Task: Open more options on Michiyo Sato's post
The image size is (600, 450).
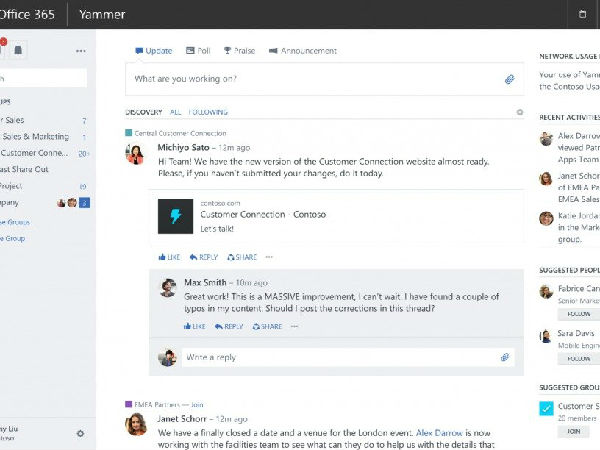Action: coord(269,257)
